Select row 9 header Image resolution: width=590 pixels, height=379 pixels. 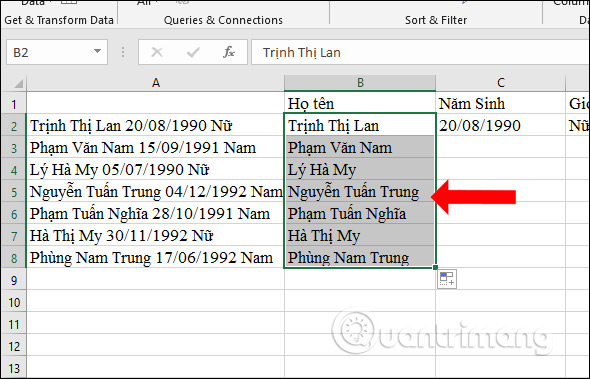pos(14,280)
